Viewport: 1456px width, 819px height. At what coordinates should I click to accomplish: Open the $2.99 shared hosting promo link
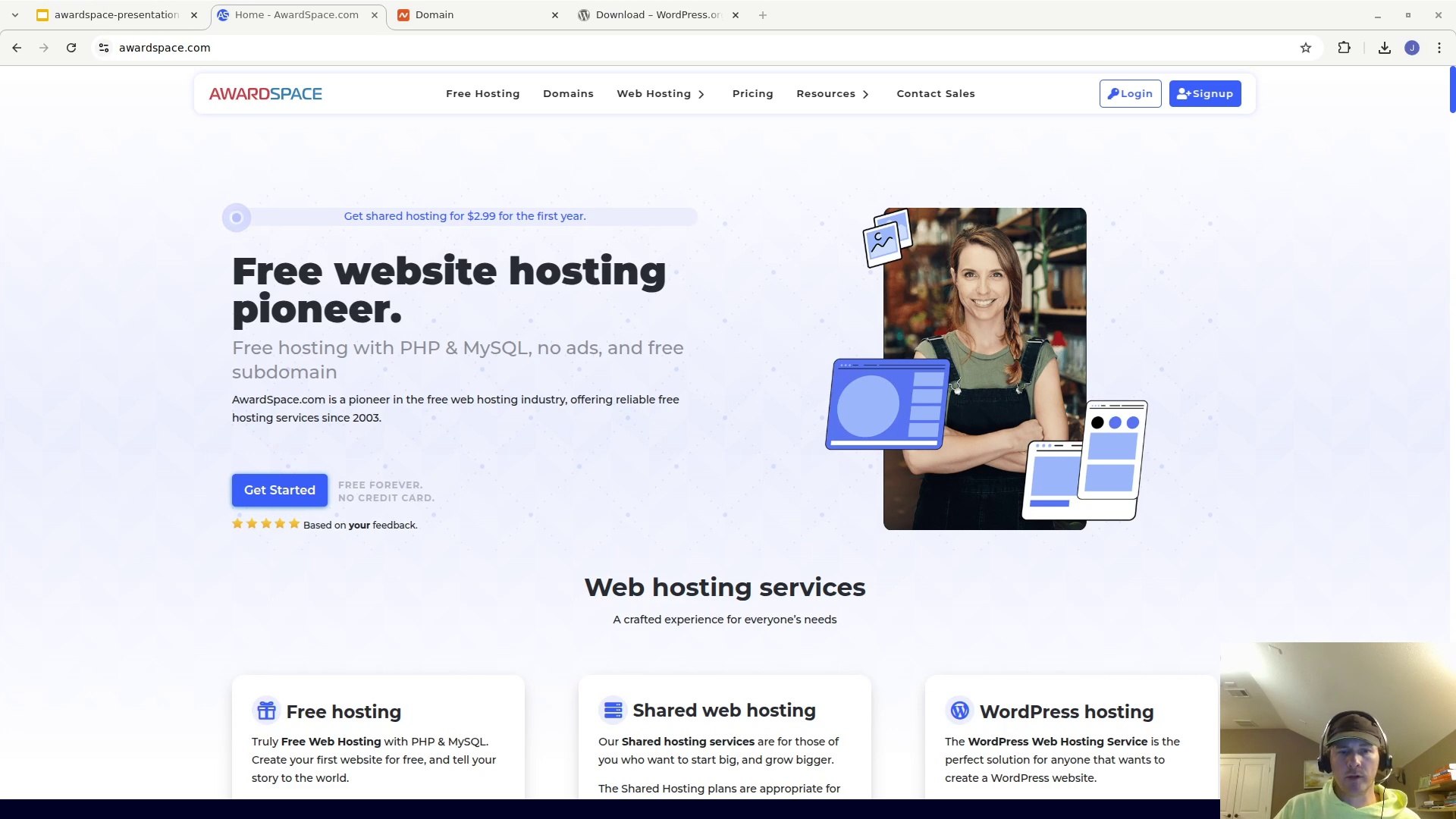(465, 216)
